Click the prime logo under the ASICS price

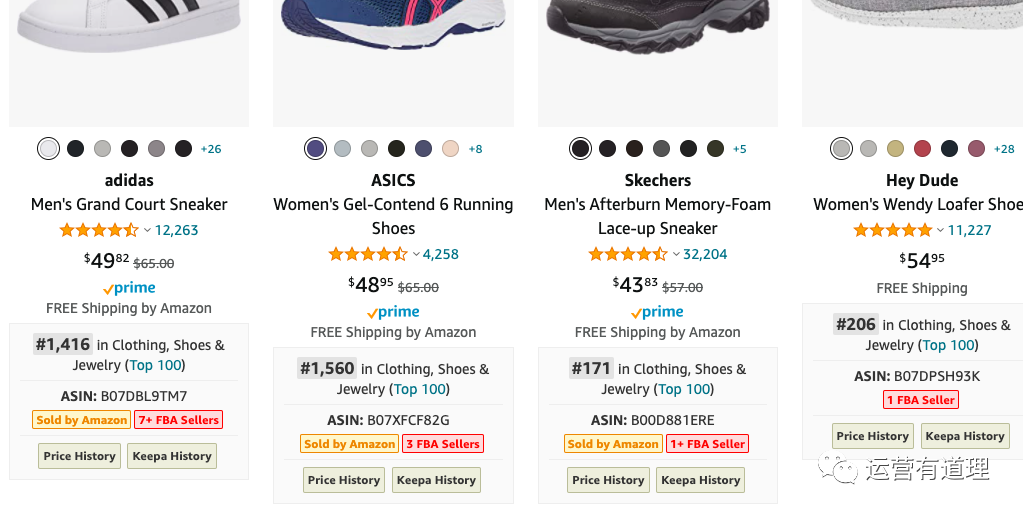point(393,312)
